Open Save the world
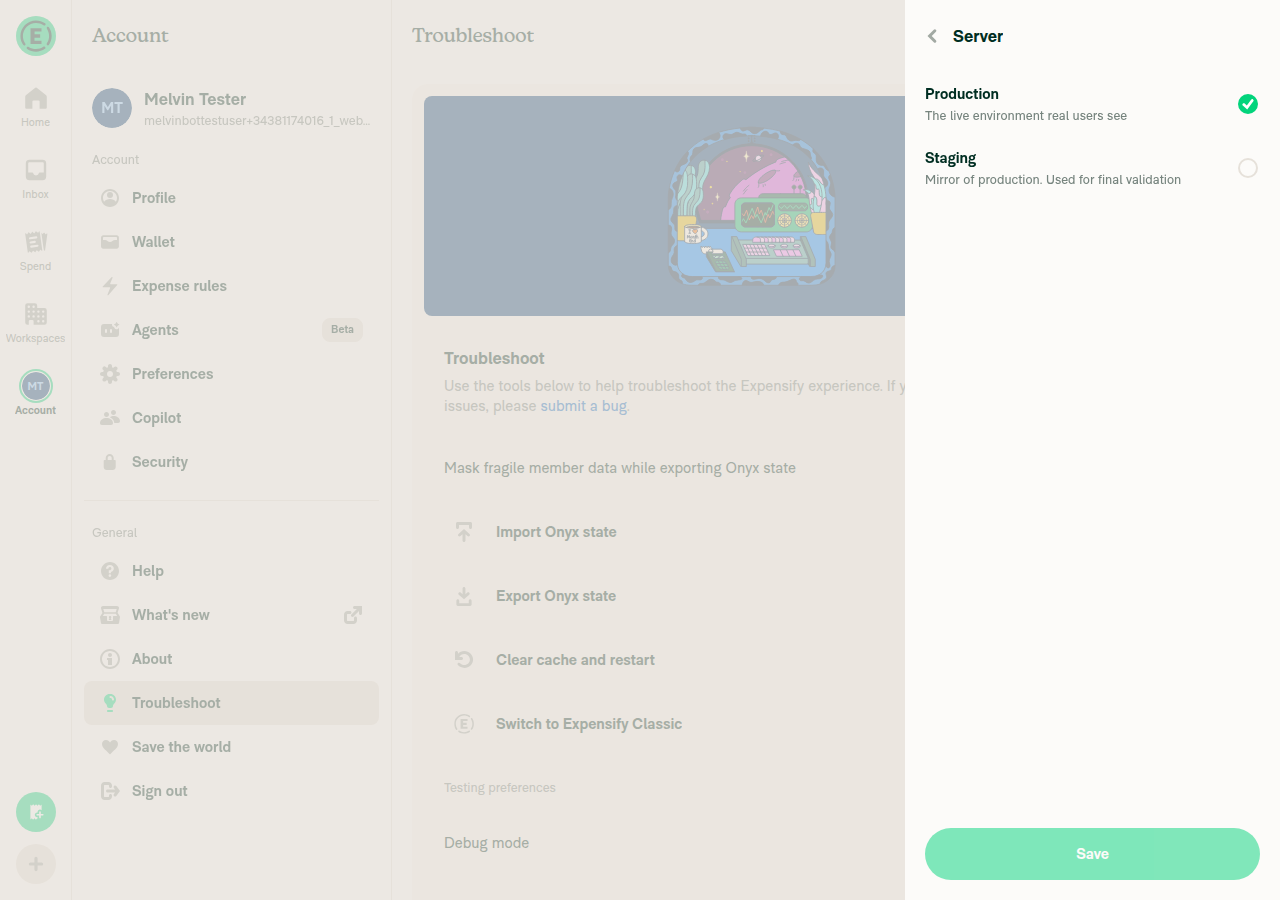 (231, 747)
